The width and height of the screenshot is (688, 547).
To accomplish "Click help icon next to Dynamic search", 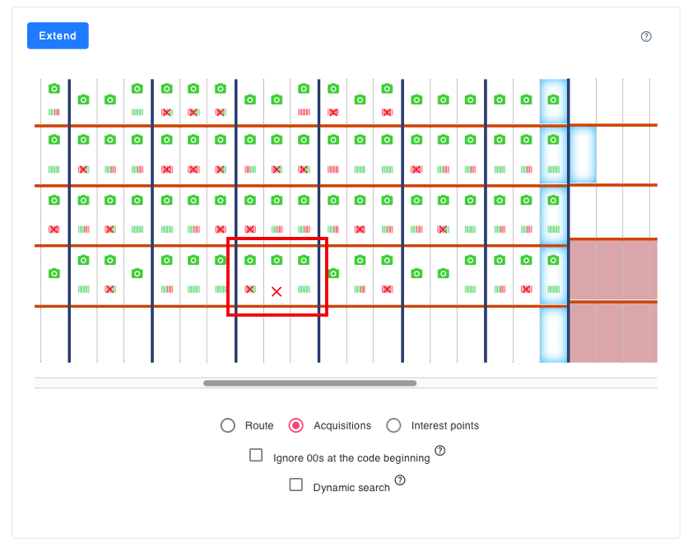I will (400, 480).
